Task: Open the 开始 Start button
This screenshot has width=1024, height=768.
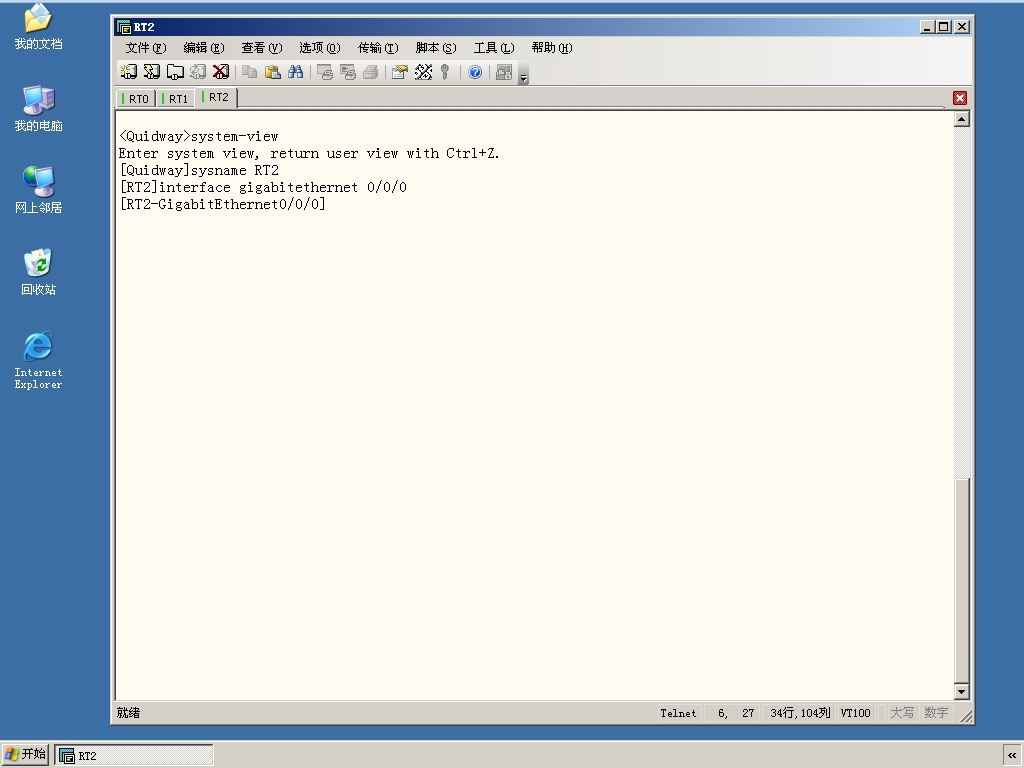Action: pos(25,754)
